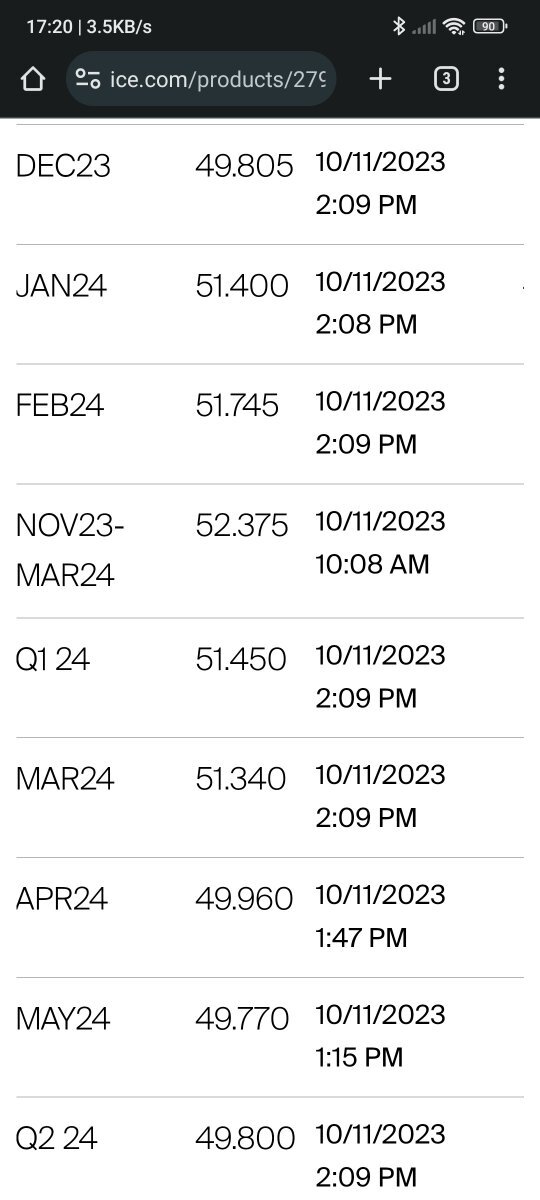Select the DEC23 contract row
This screenshot has height=1200, width=540.
point(270,185)
